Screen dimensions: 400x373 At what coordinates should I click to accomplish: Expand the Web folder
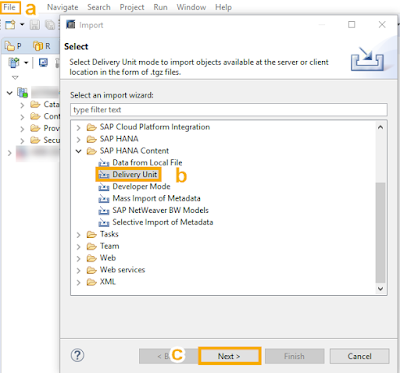click(x=79, y=259)
